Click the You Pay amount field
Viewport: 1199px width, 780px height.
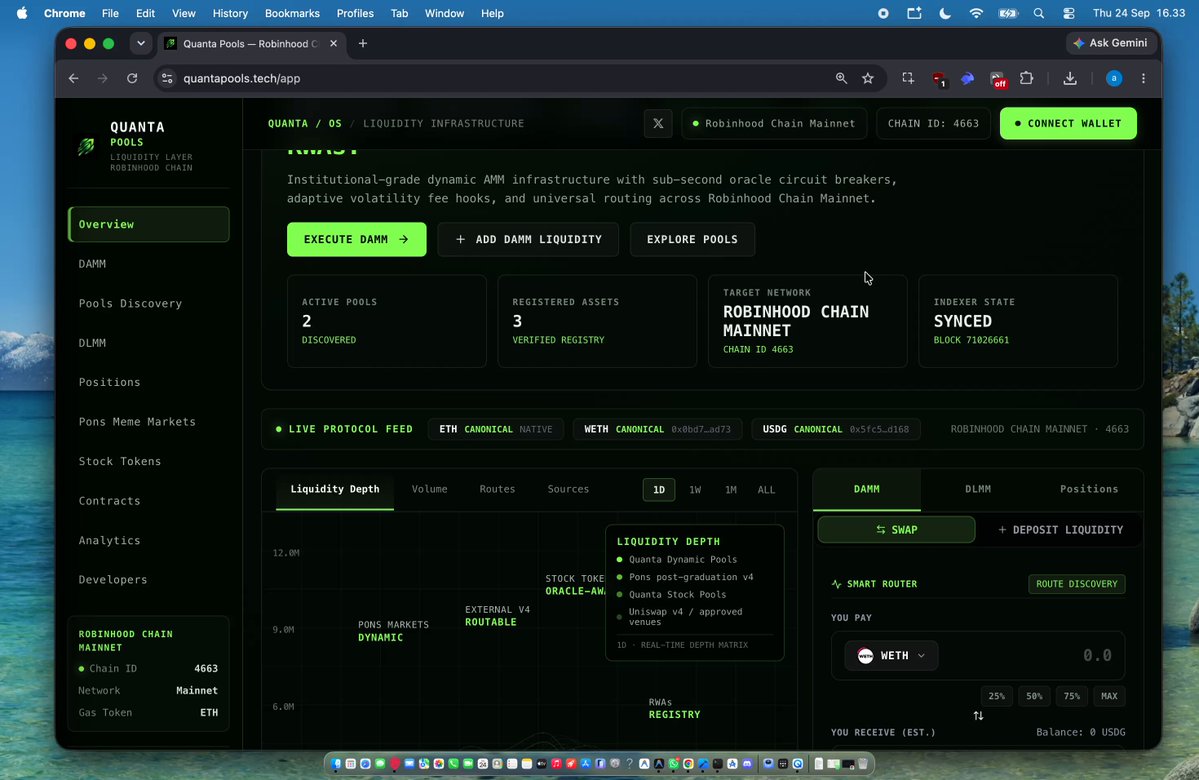(1032, 655)
